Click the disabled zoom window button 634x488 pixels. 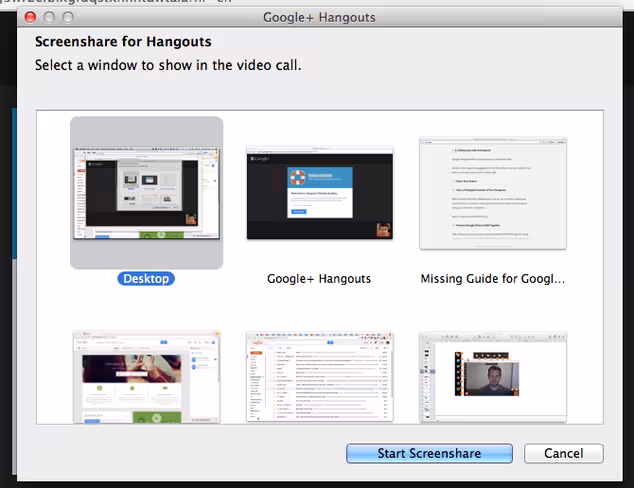tap(68, 17)
